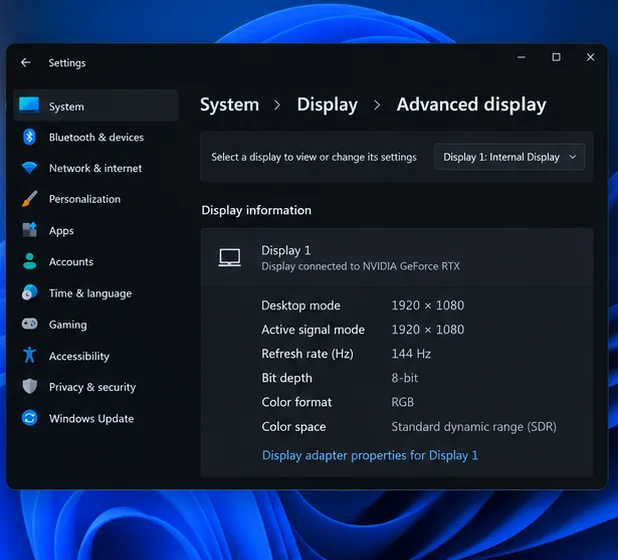Click the Display 1 title text
The width and height of the screenshot is (618, 560).
point(286,250)
